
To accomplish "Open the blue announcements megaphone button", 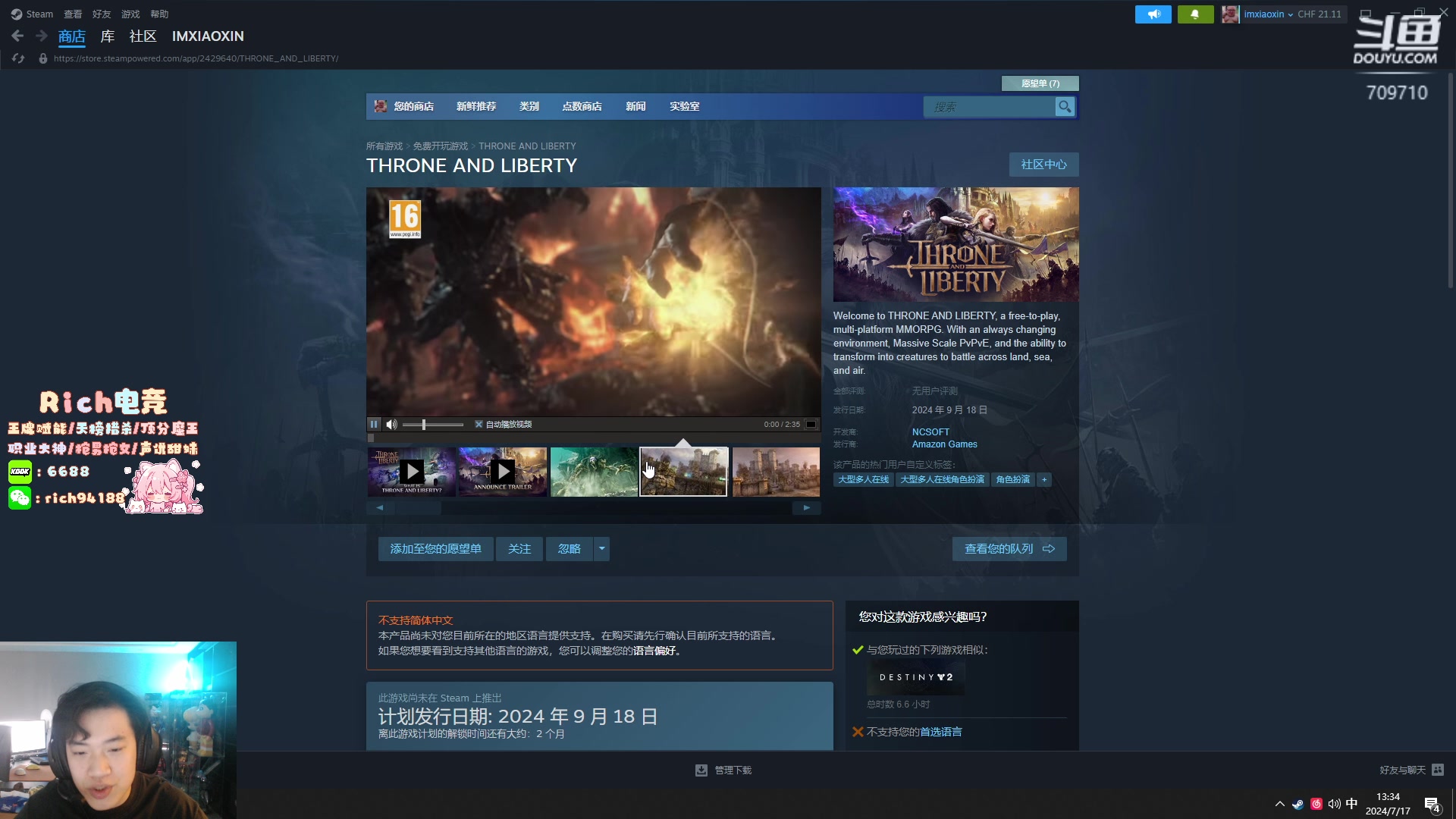I will point(1153,14).
